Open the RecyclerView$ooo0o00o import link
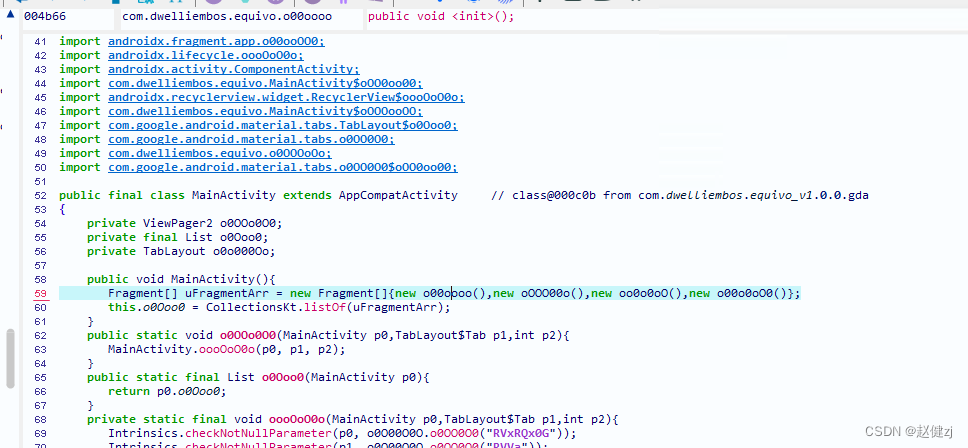Viewport: 968px width, 448px height. click(x=286, y=97)
